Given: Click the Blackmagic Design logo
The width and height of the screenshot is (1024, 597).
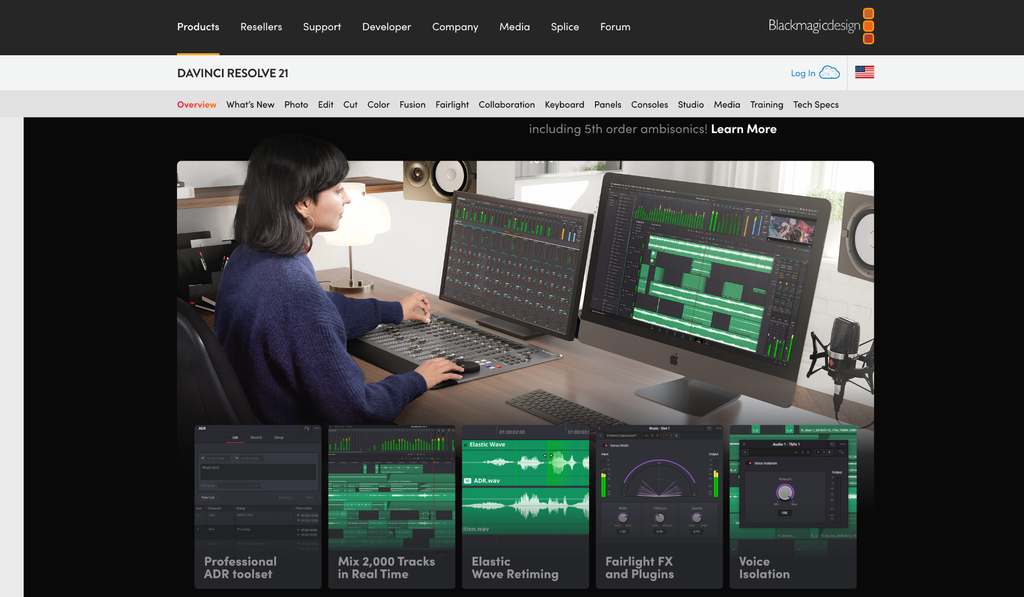Looking at the screenshot, I should point(821,26).
